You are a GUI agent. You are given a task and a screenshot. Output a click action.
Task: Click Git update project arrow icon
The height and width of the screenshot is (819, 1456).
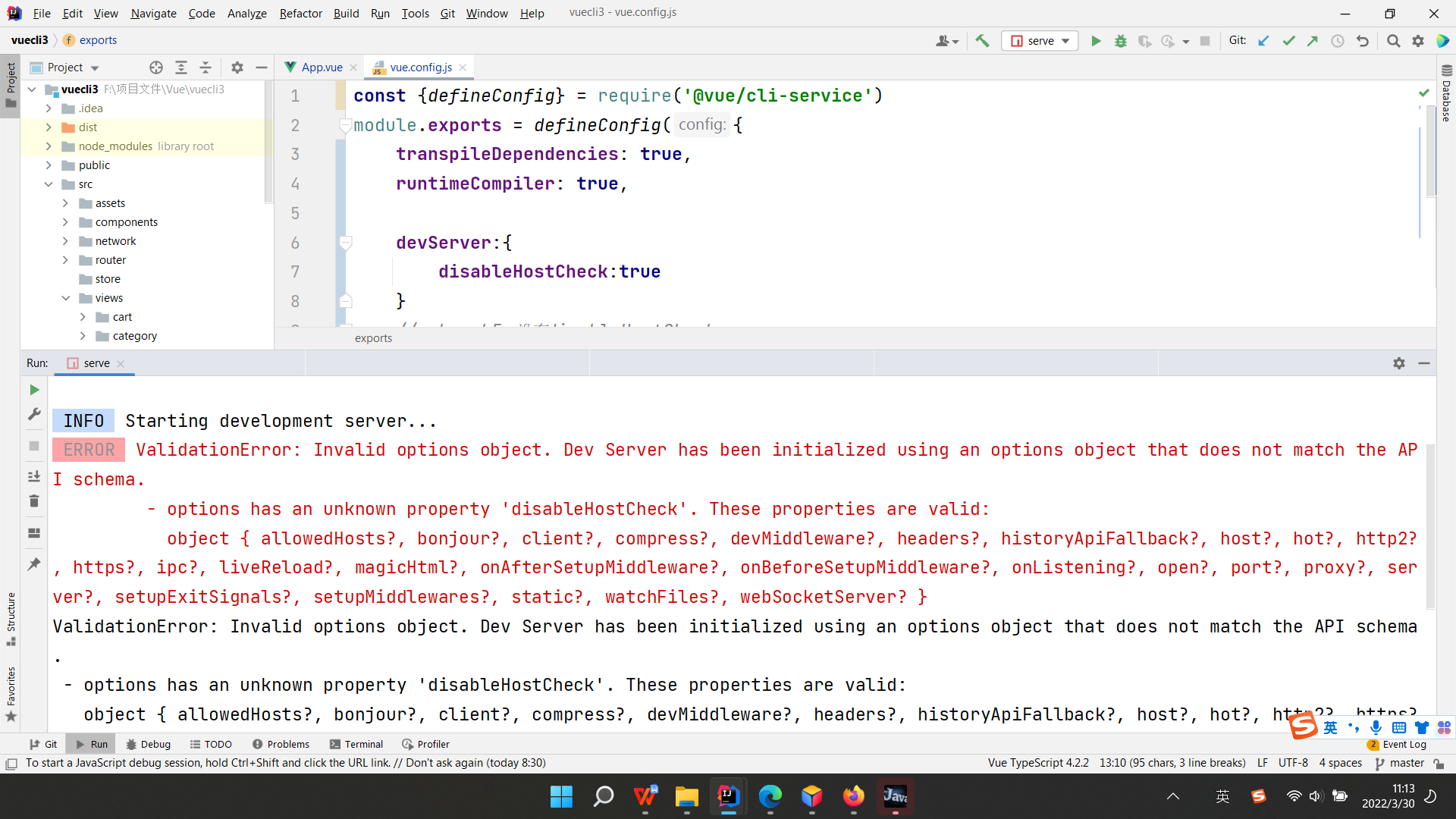point(1263,41)
